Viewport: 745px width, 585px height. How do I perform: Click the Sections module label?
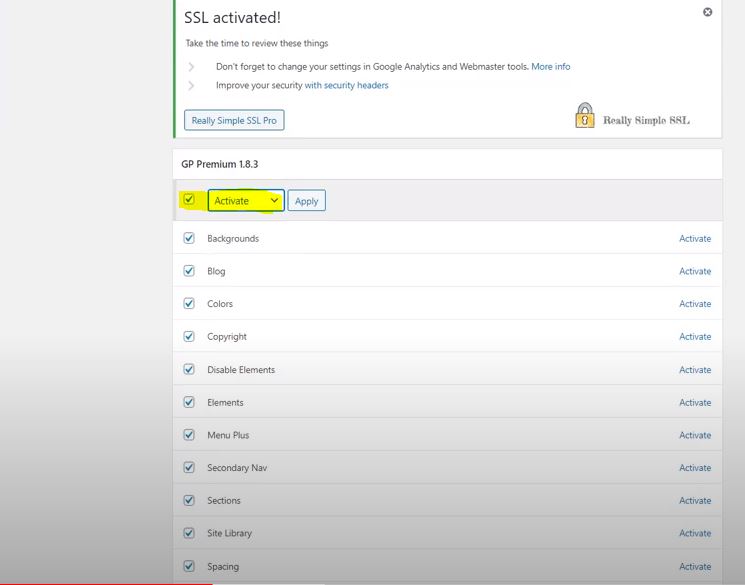[x=224, y=500]
